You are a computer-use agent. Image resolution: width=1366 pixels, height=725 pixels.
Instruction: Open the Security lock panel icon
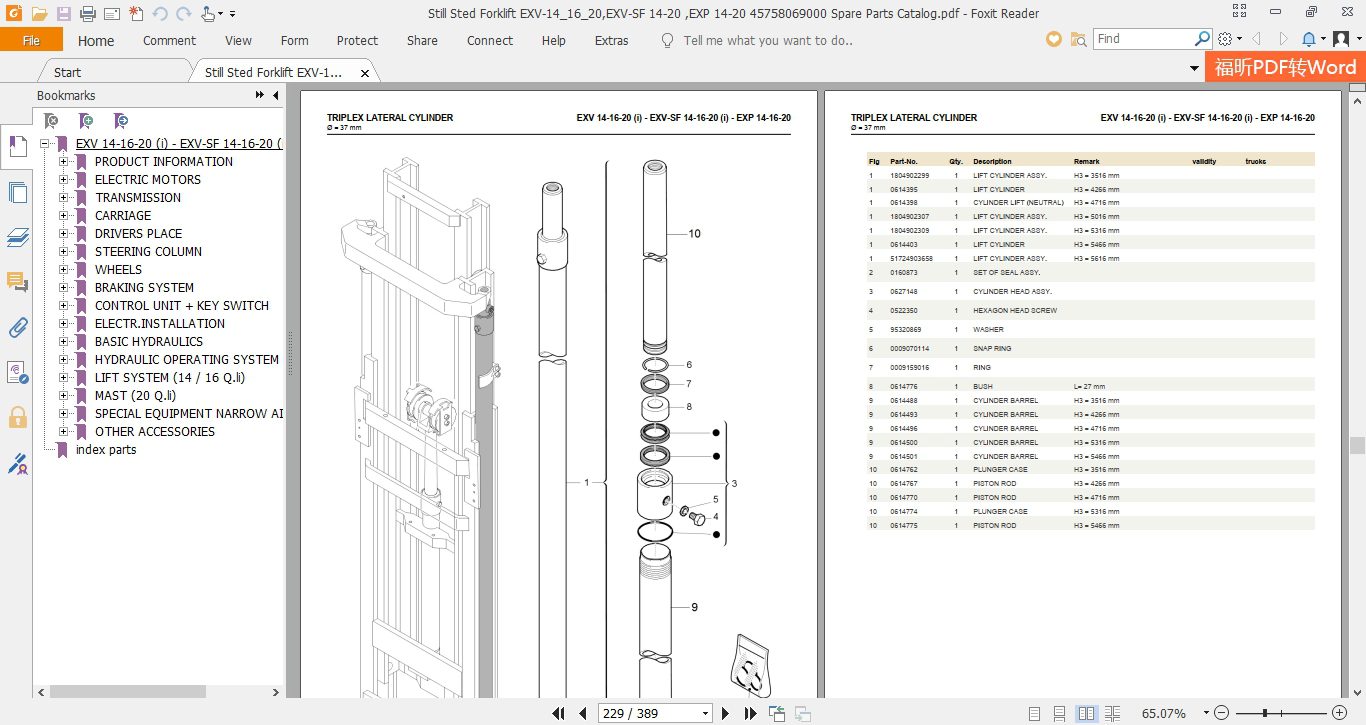(17, 417)
